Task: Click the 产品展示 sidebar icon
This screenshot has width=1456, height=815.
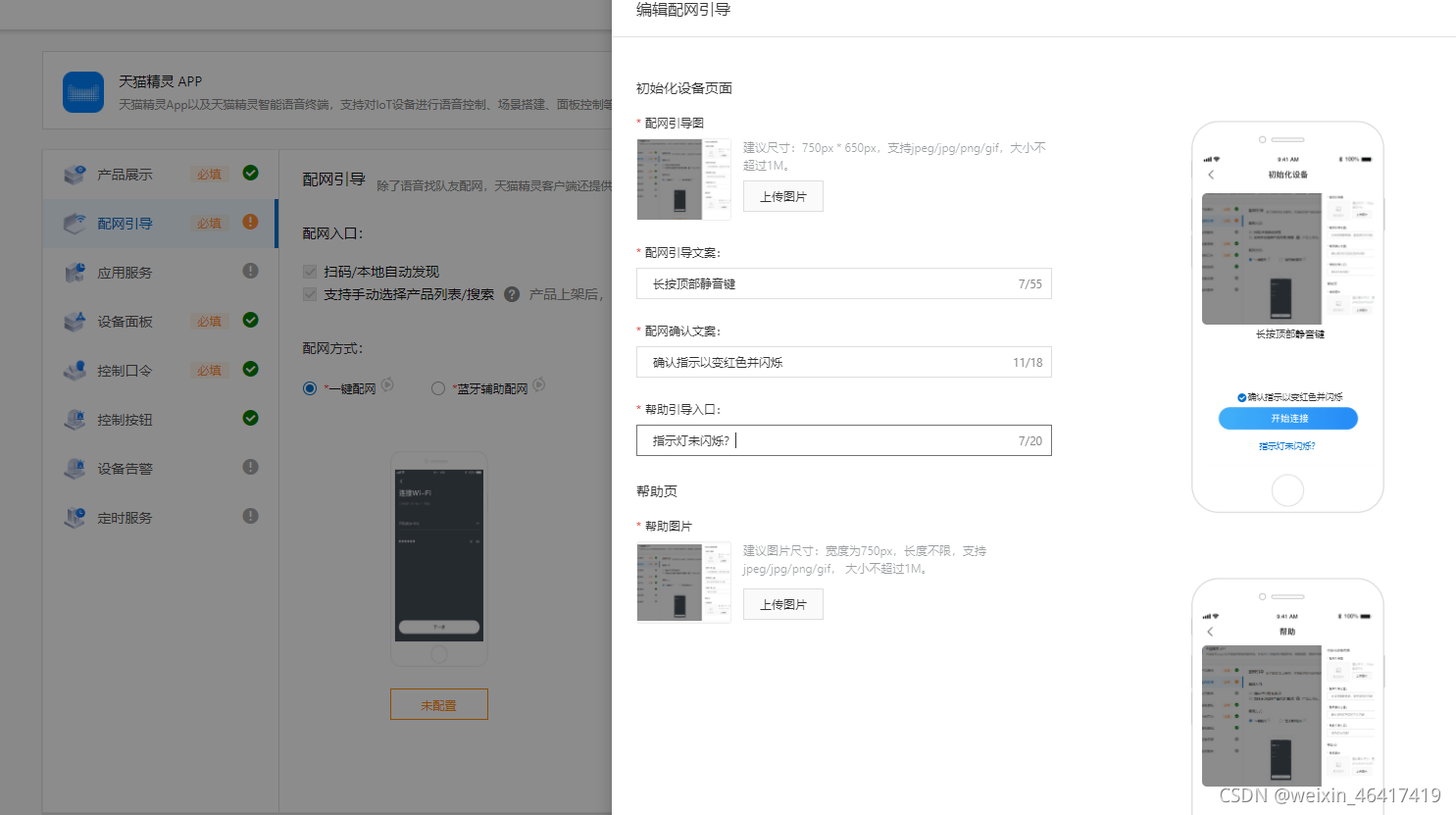Action: 75,175
